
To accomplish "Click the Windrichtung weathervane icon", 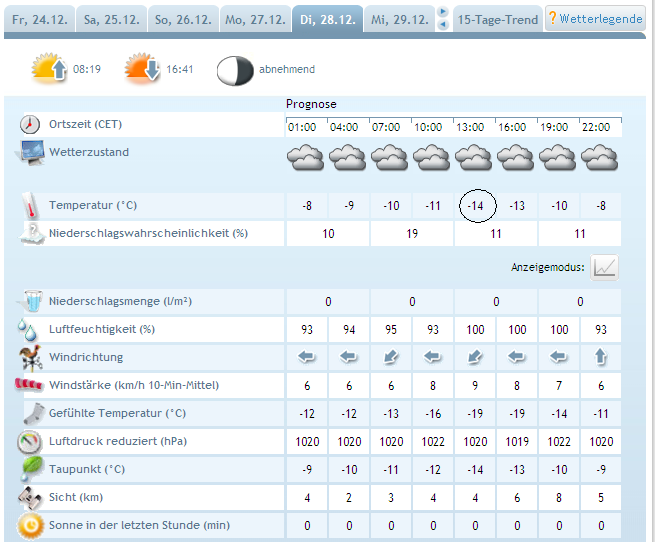I will 31,358.
